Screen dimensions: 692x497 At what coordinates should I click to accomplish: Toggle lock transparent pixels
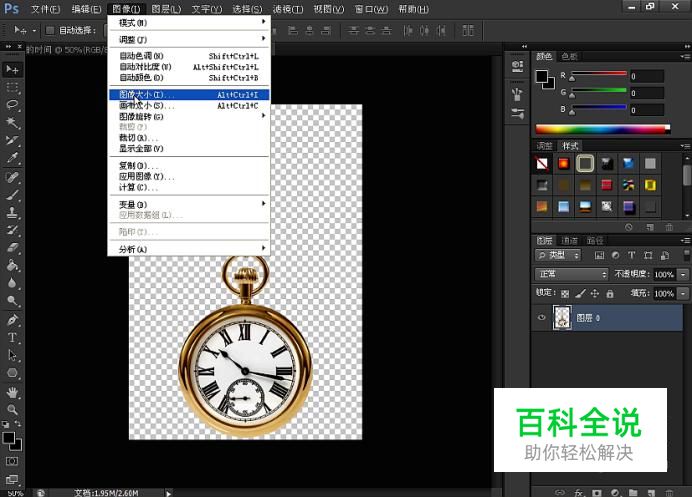coord(565,294)
